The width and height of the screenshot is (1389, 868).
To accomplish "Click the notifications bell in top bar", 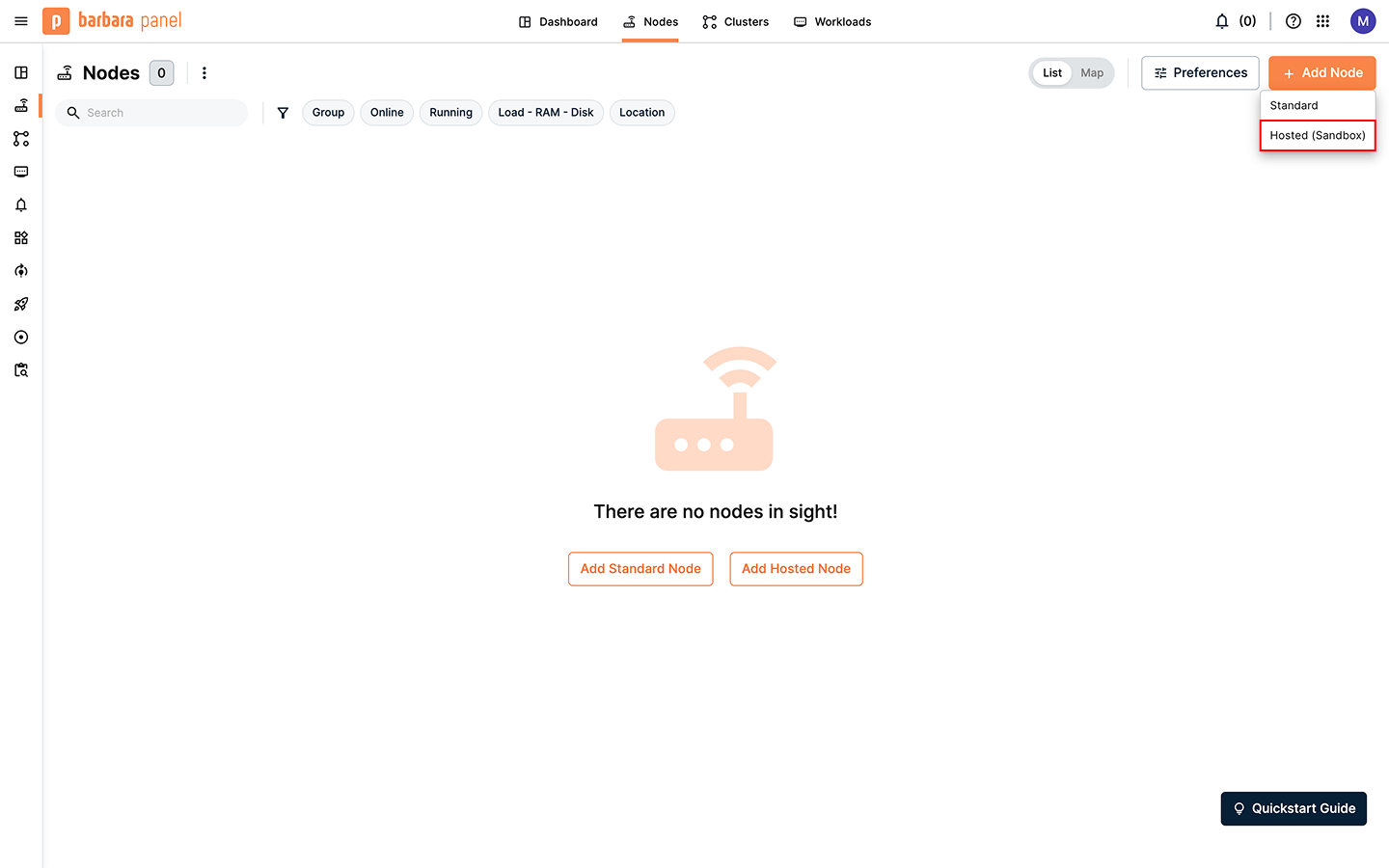I will [x=1222, y=21].
